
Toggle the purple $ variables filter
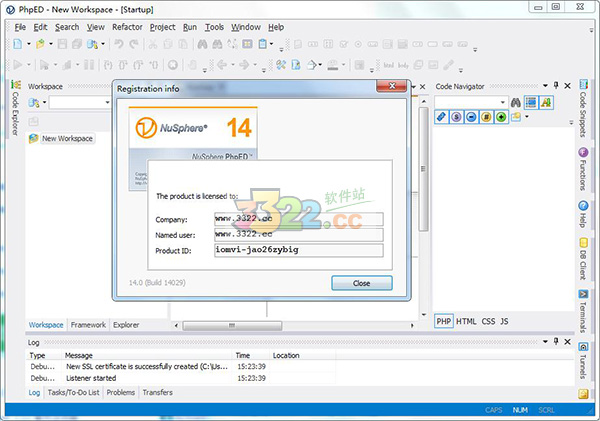coord(456,117)
